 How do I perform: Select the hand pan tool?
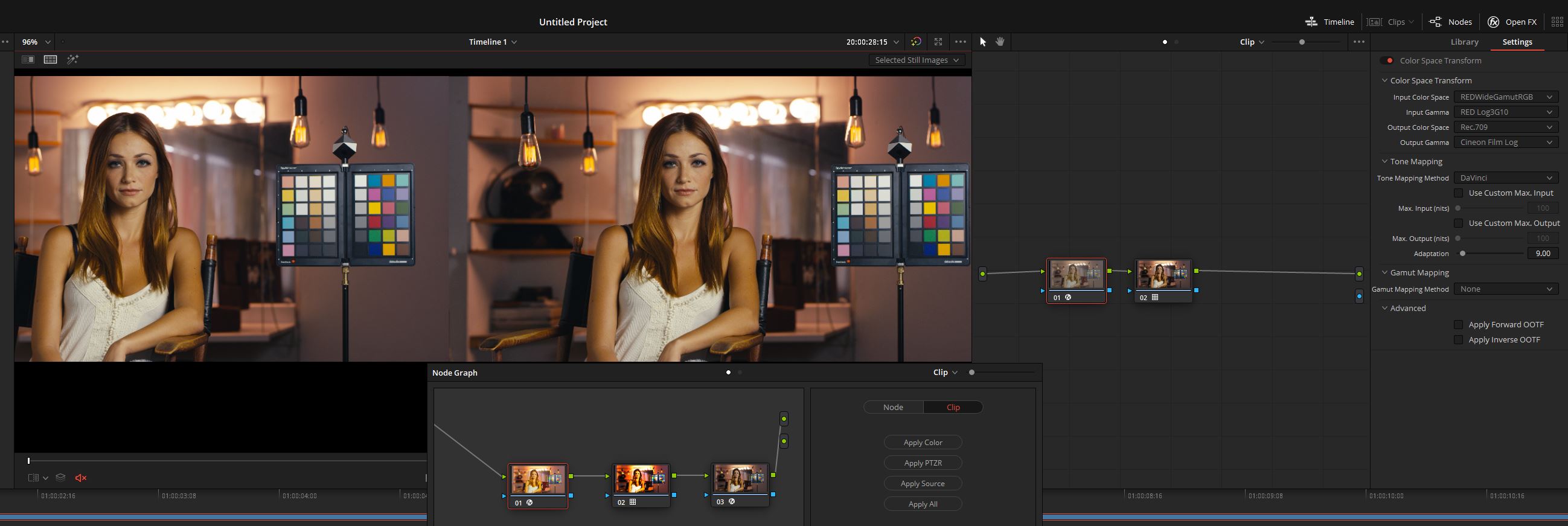(999, 42)
